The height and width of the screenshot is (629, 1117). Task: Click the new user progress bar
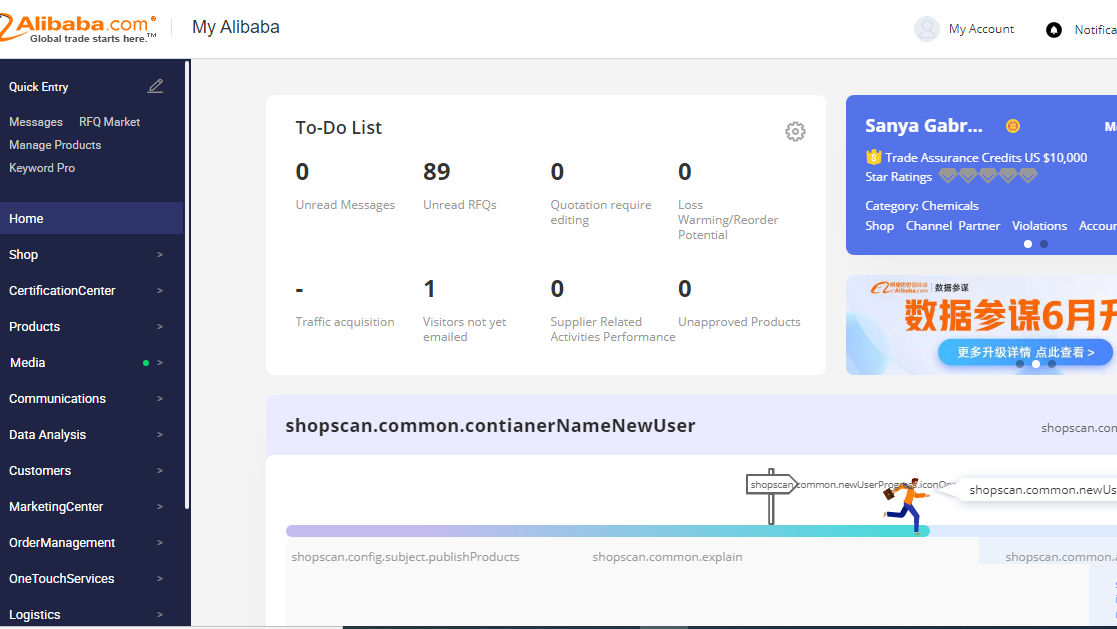pyautogui.click(x=608, y=531)
